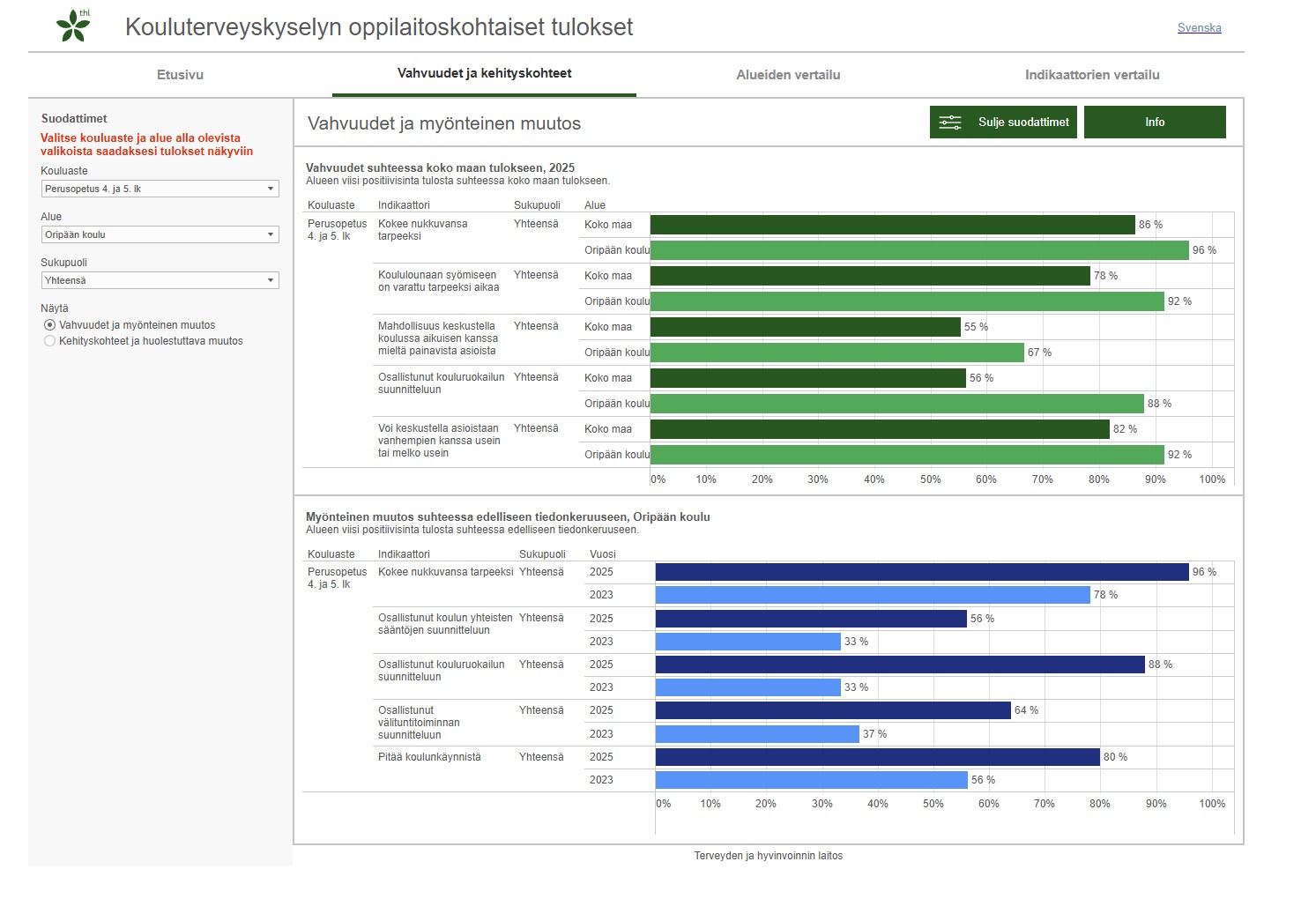
Task: Click the filter sliders icon
Action: 949,123
